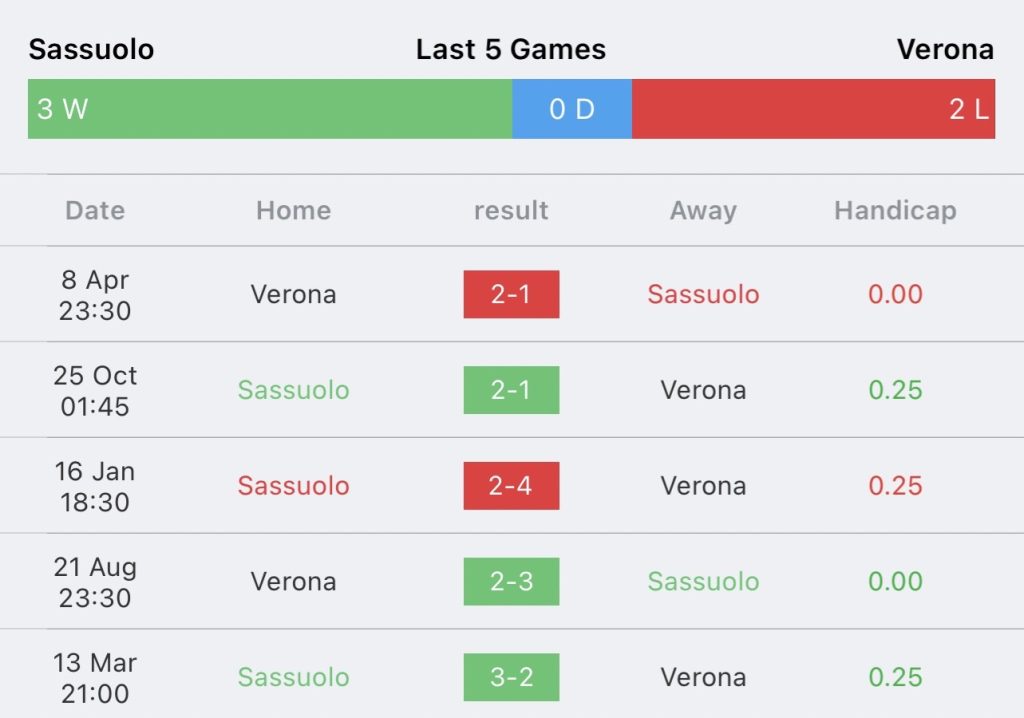Click the Verona team title heading

[x=946, y=50]
